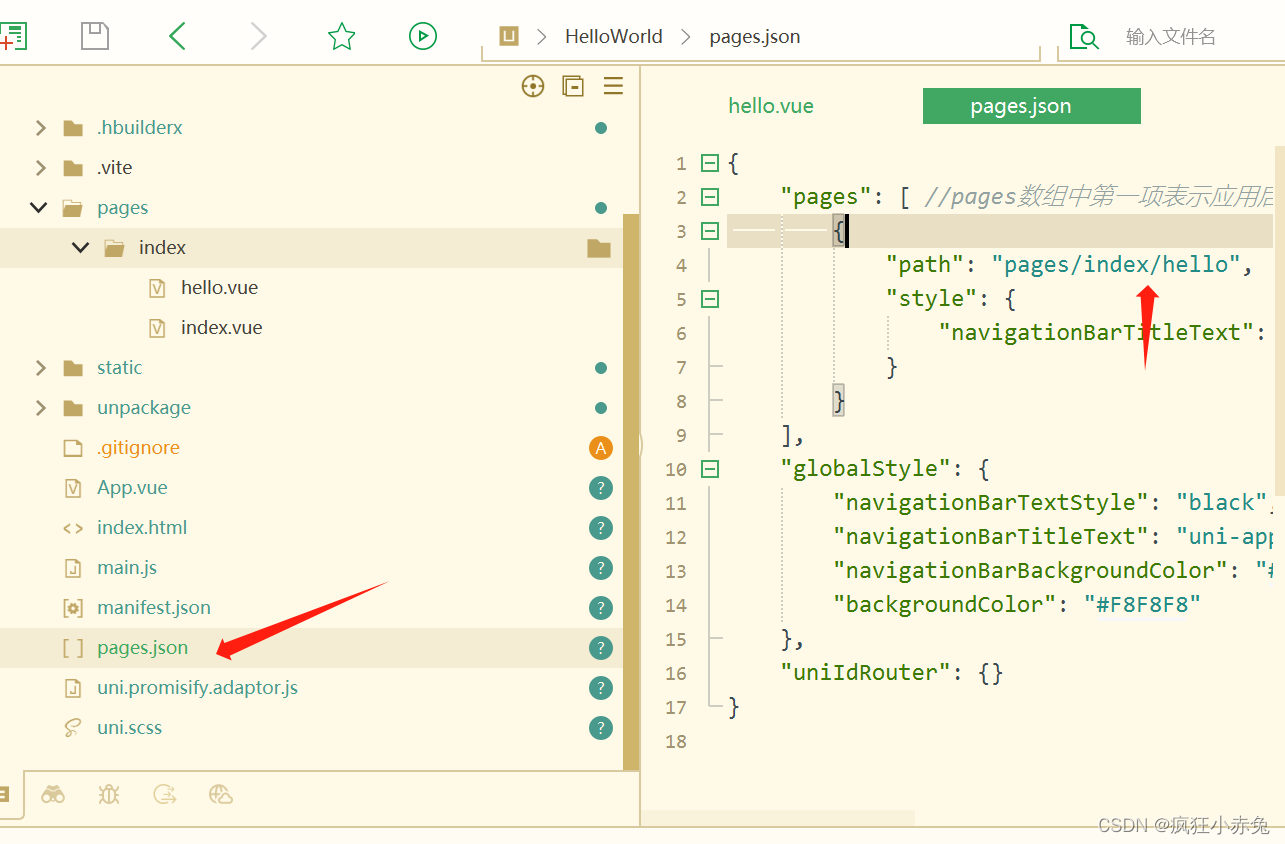
Task: Click the project icon in breadcrumb
Action: tap(509, 37)
